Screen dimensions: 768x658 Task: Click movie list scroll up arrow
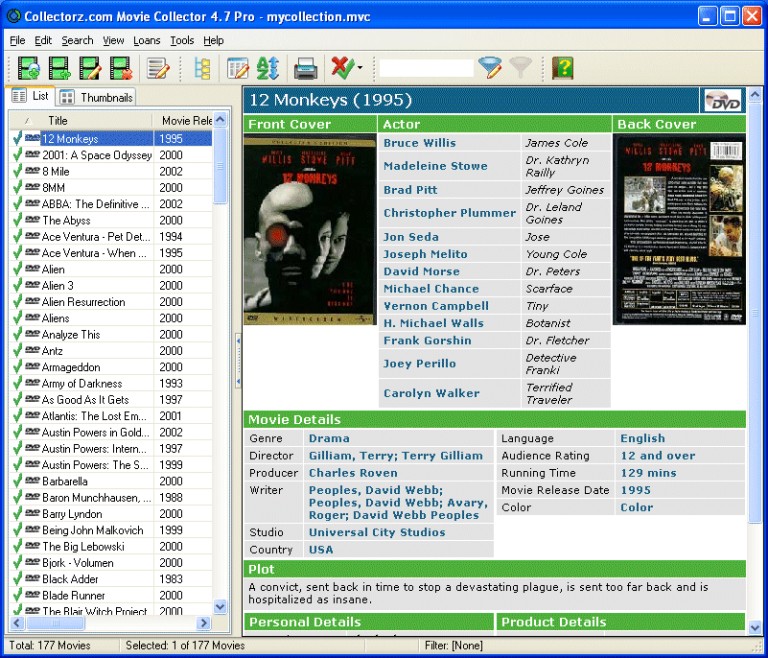point(220,120)
